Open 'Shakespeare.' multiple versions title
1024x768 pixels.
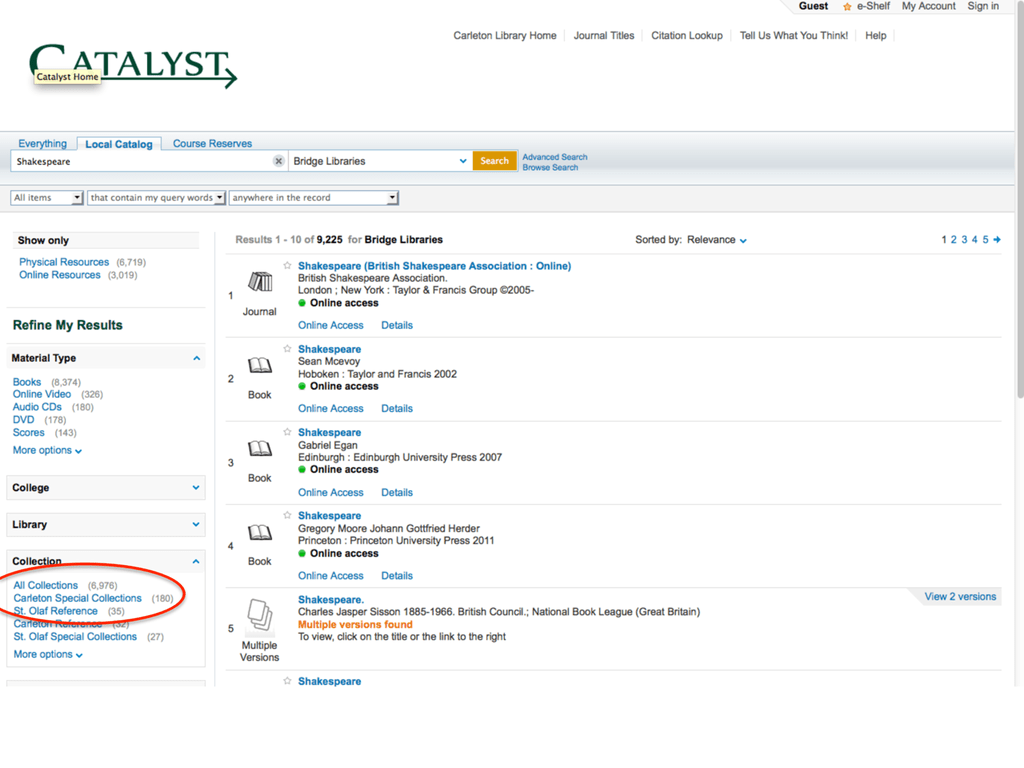point(331,600)
